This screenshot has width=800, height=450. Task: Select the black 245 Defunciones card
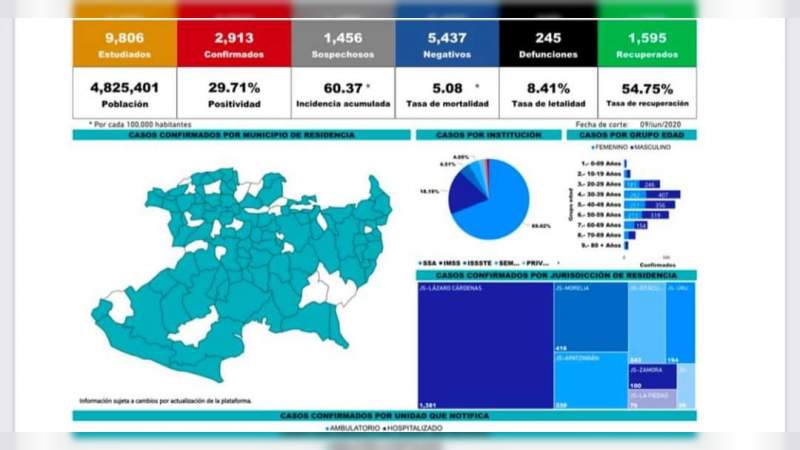point(548,44)
